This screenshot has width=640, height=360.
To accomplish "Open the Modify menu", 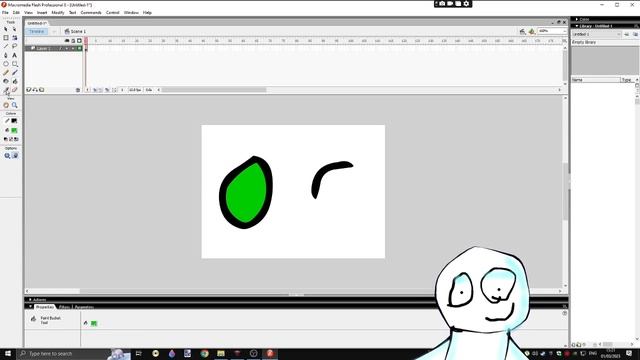I will (x=58, y=13).
